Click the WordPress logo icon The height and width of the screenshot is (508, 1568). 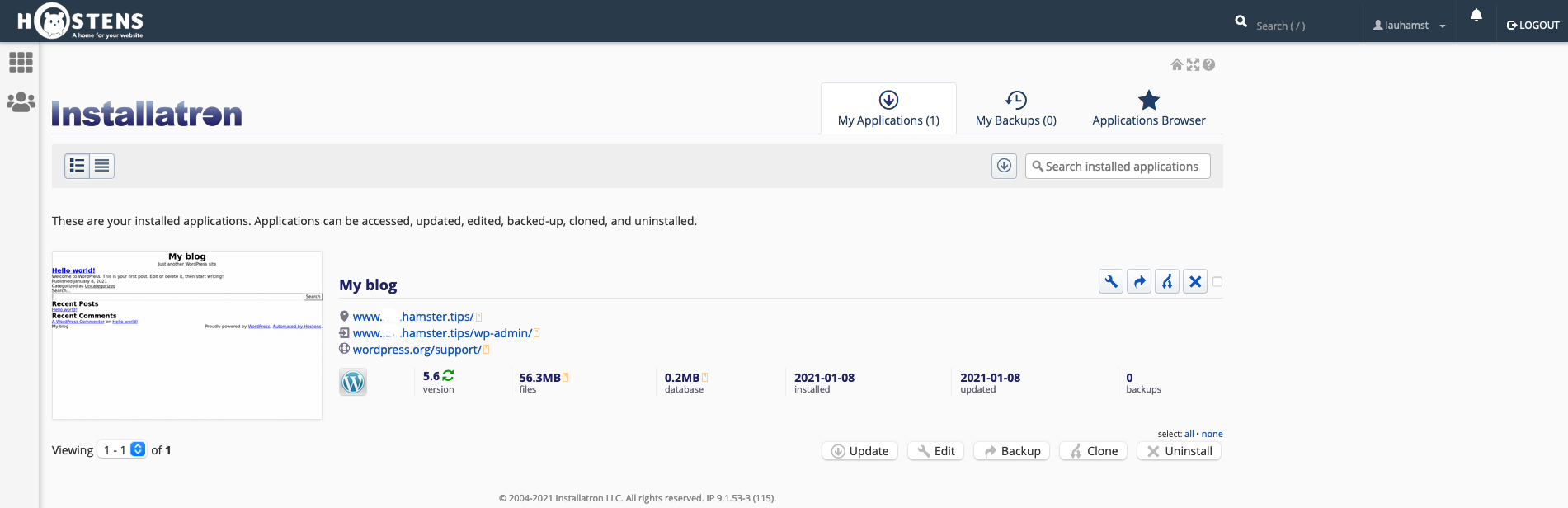(353, 382)
